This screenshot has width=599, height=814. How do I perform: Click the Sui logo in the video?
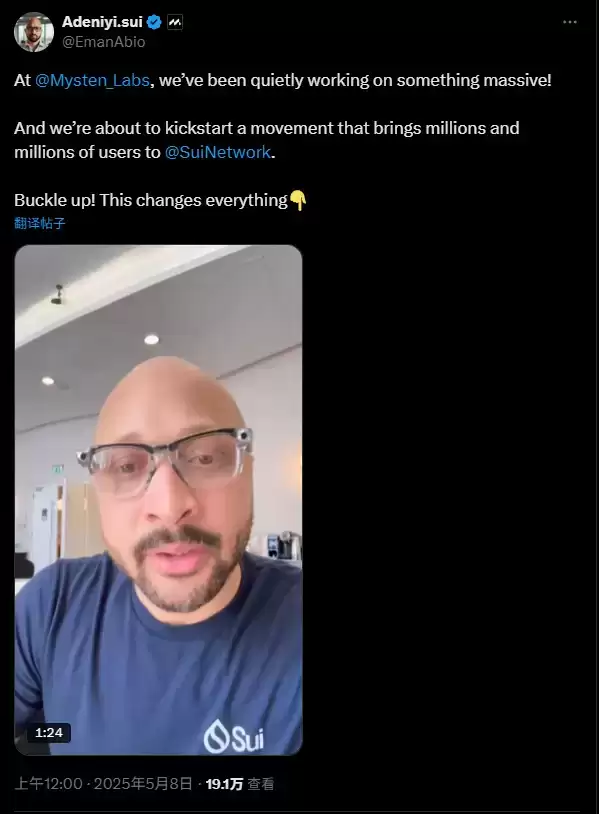(234, 736)
